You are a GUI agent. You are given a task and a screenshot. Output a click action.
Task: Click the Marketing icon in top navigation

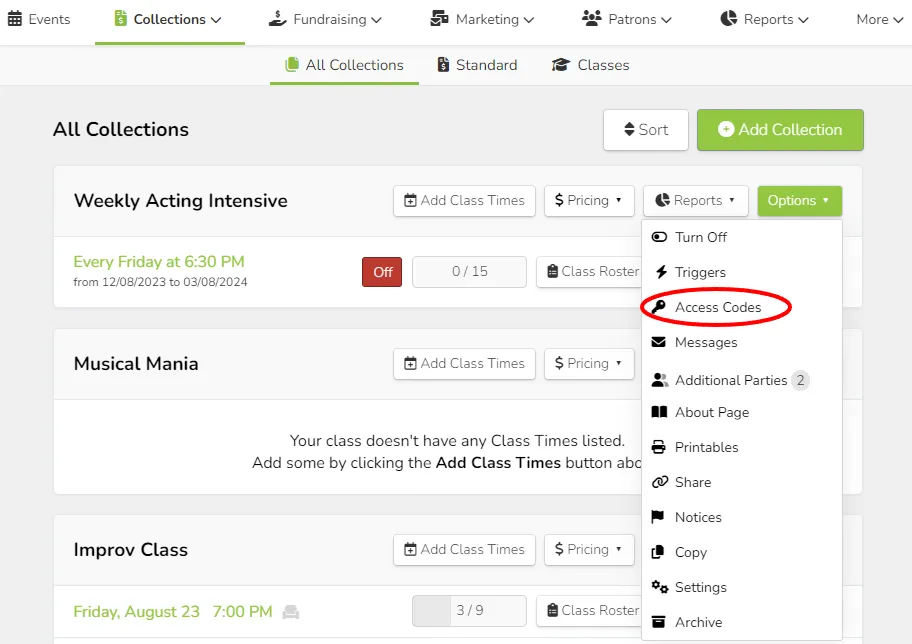439,19
